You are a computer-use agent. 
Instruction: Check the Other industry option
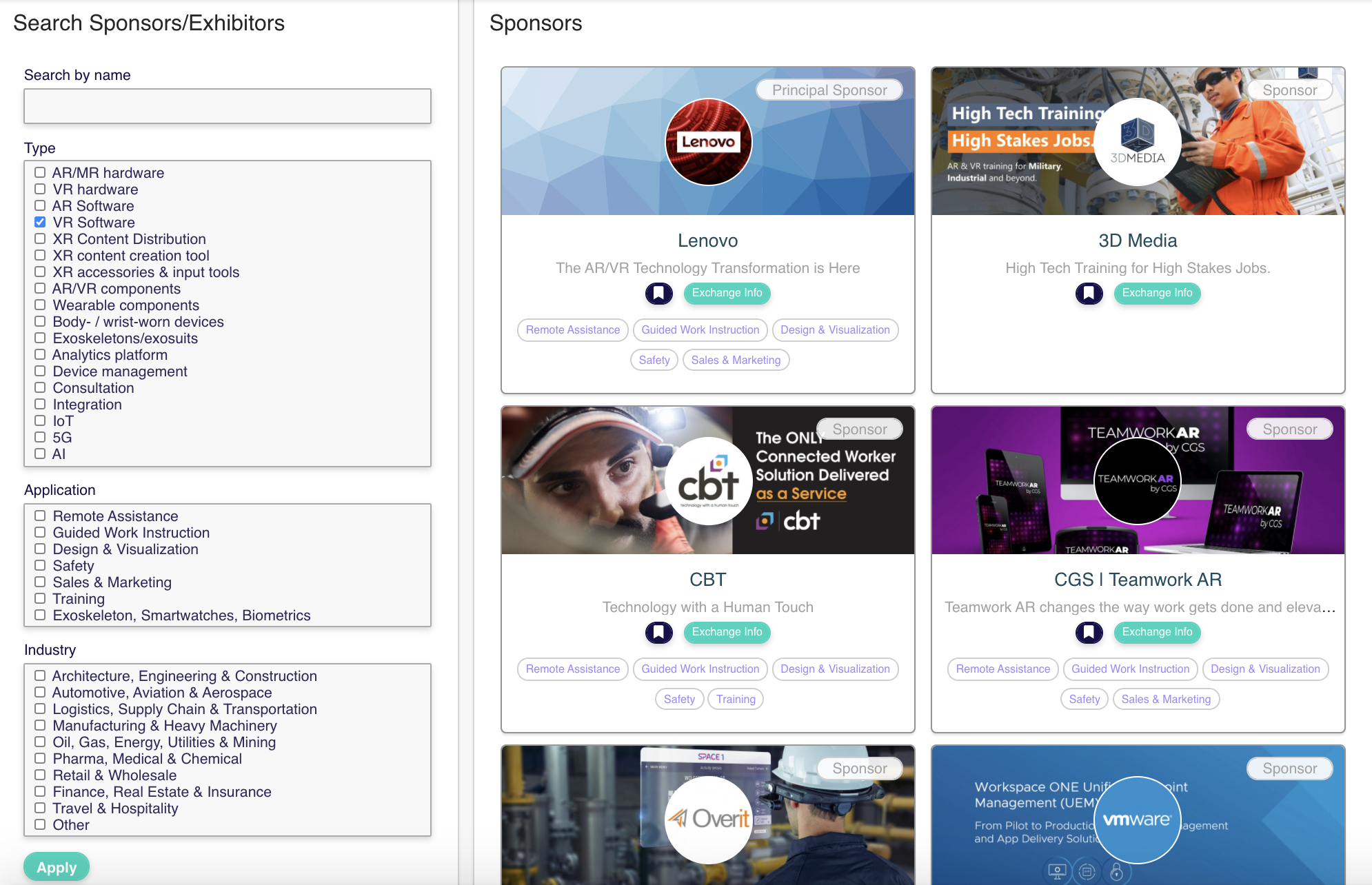[x=40, y=824]
